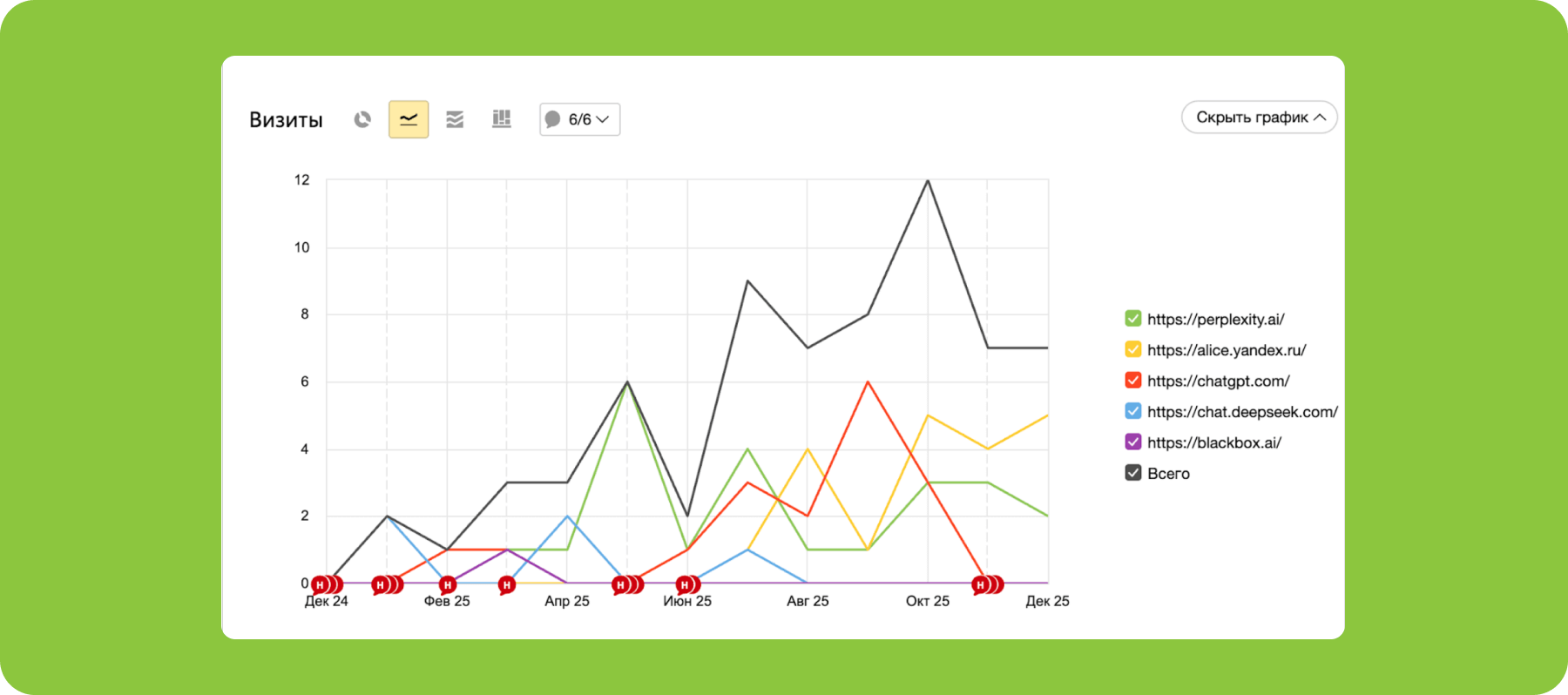Viewport: 1568px width, 695px height.
Task: Switch to column chart view icon
Action: (x=502, y=119)
